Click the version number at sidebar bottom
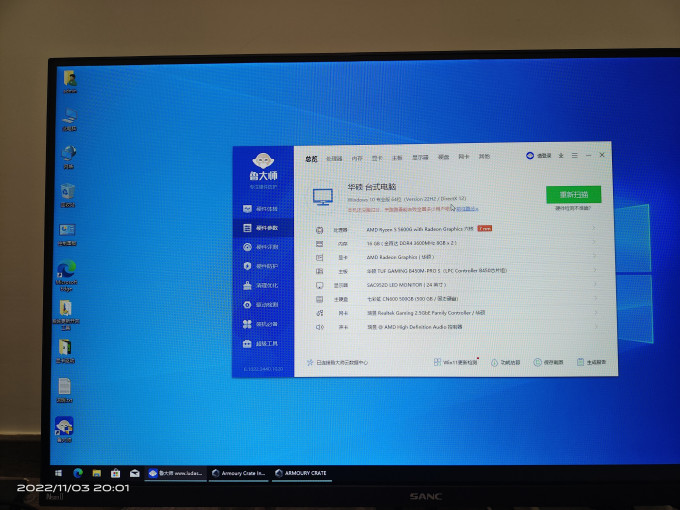The width and height of the screenshot is (680, 510). coord(263,369)
